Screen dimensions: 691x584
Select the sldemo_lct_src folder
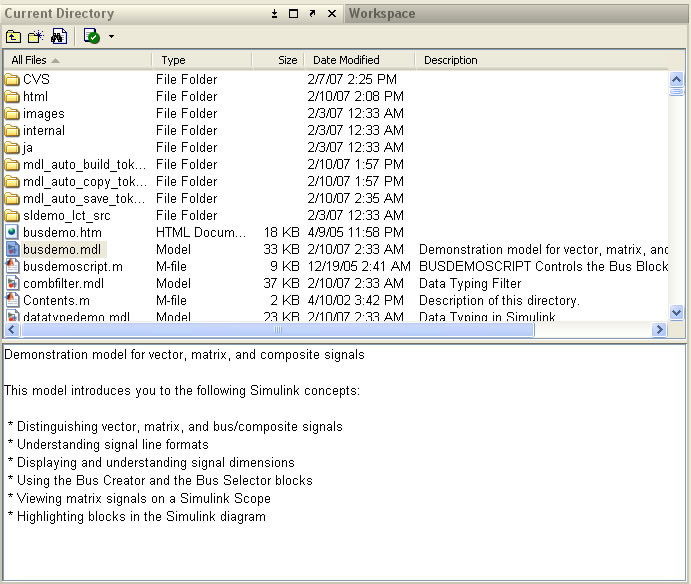click(x=69, y=215)
